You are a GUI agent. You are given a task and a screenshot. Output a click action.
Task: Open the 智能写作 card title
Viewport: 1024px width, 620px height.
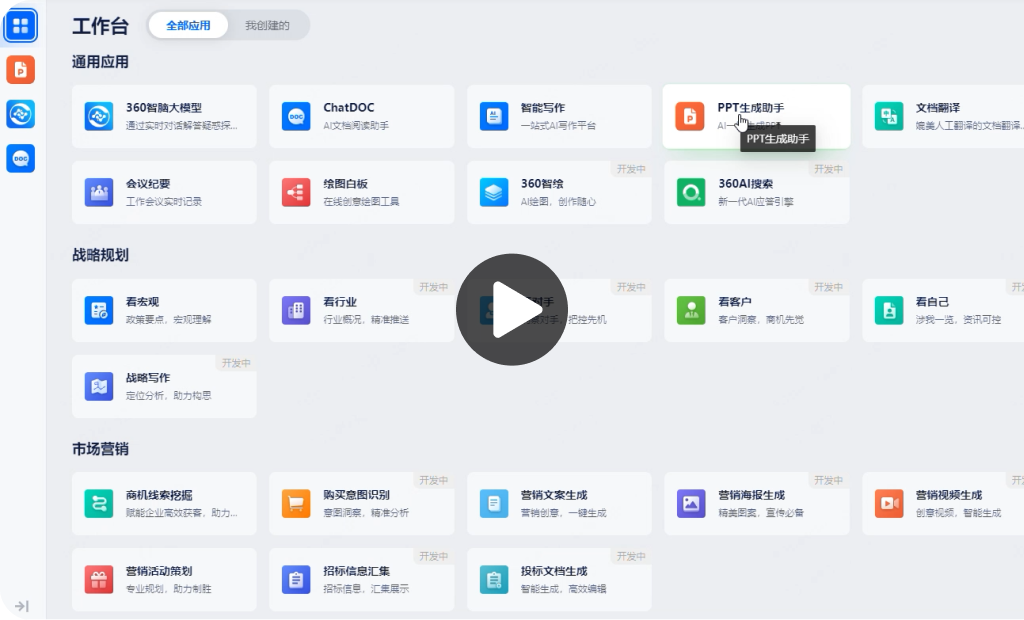coord(543,108)
